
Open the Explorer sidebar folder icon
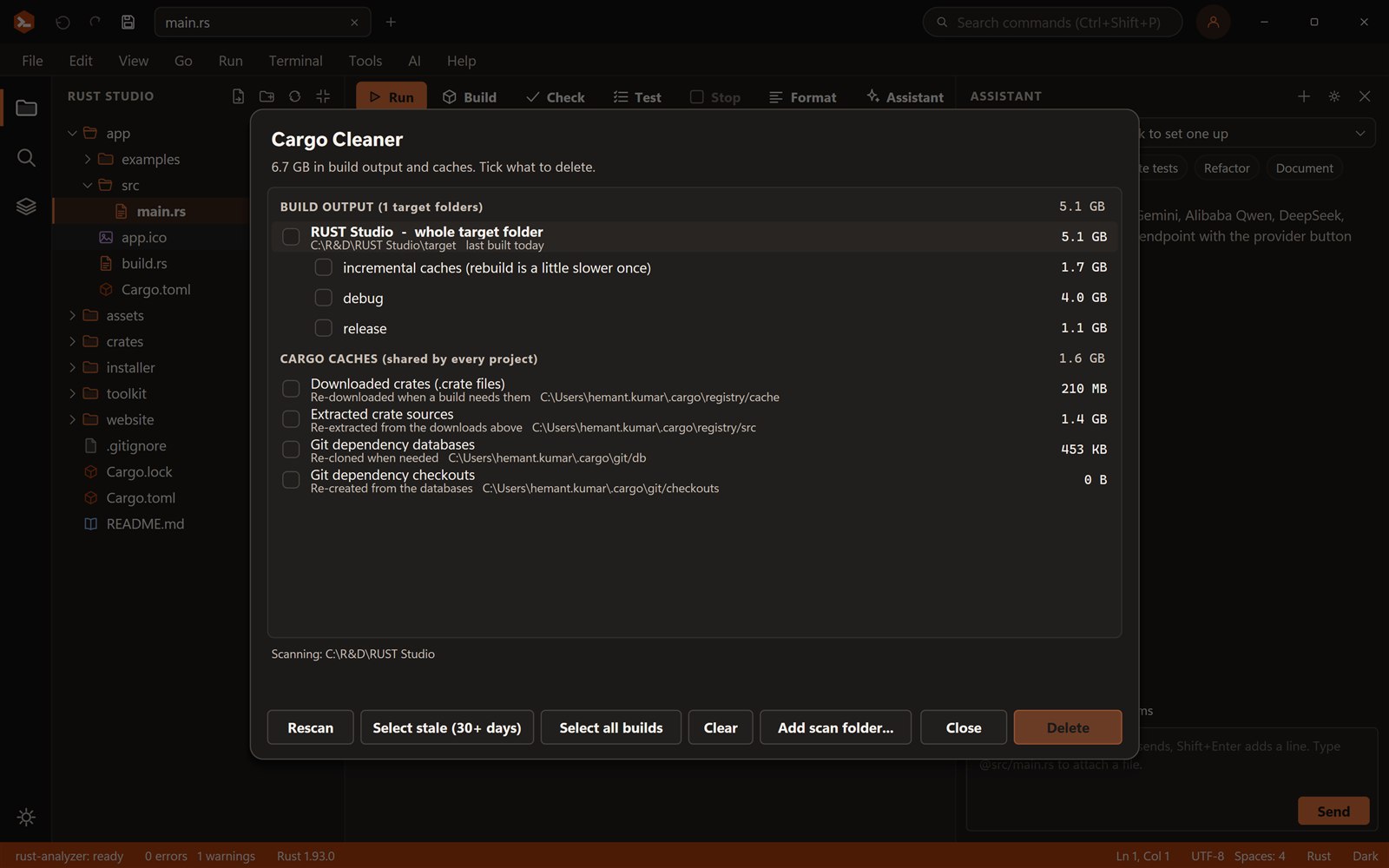click(26, 108)
